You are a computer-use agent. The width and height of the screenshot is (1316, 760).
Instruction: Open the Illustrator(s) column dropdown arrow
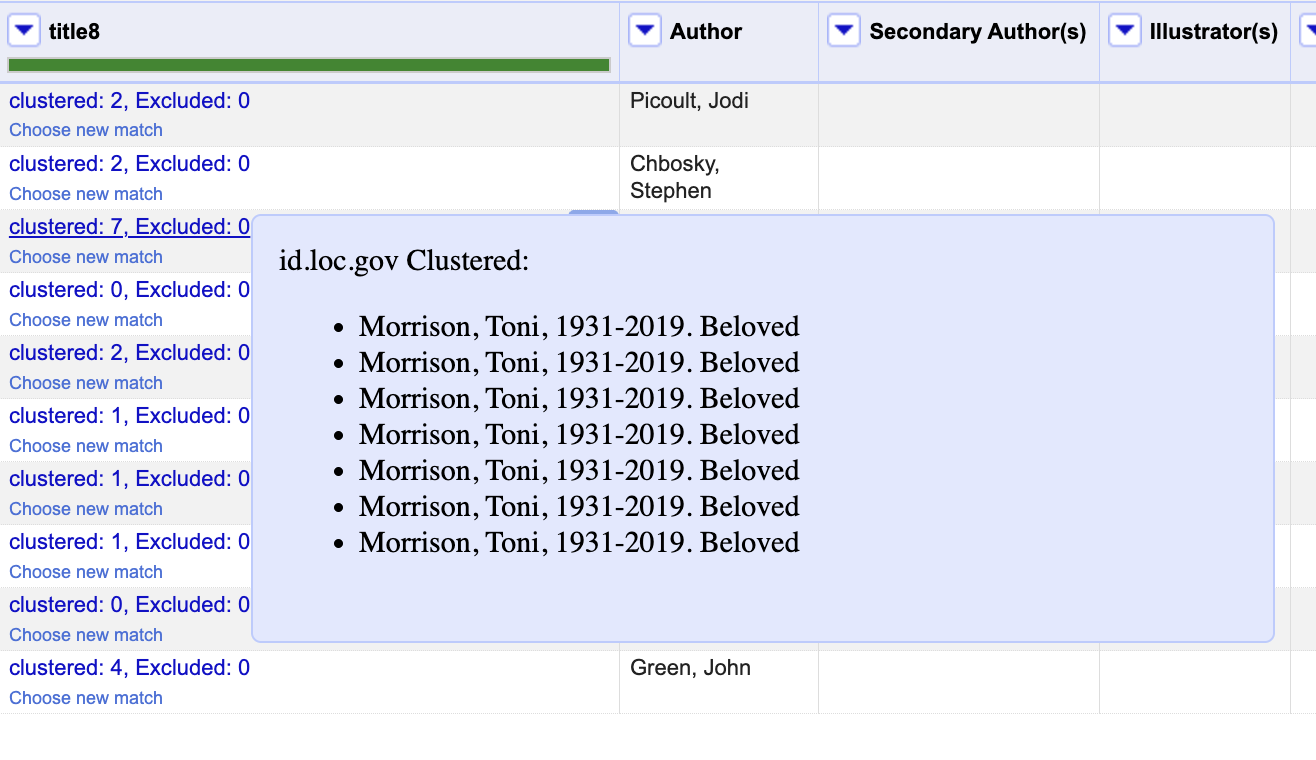click(1125, 32)
